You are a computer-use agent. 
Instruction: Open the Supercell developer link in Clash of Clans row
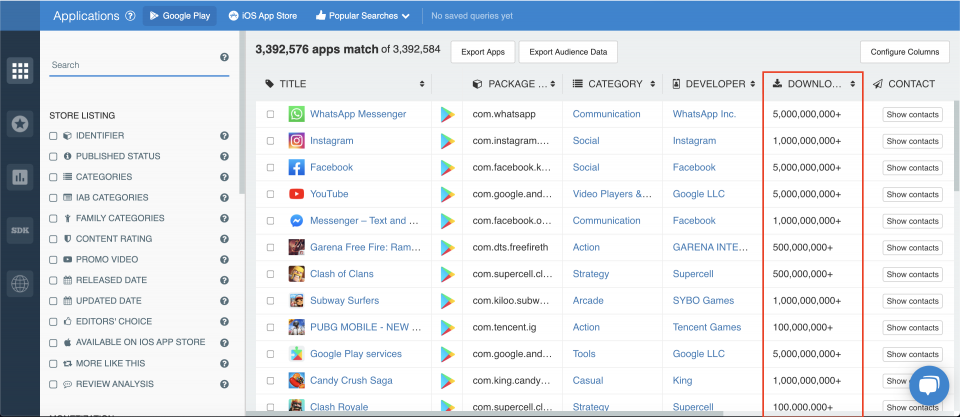click(693, 274)
